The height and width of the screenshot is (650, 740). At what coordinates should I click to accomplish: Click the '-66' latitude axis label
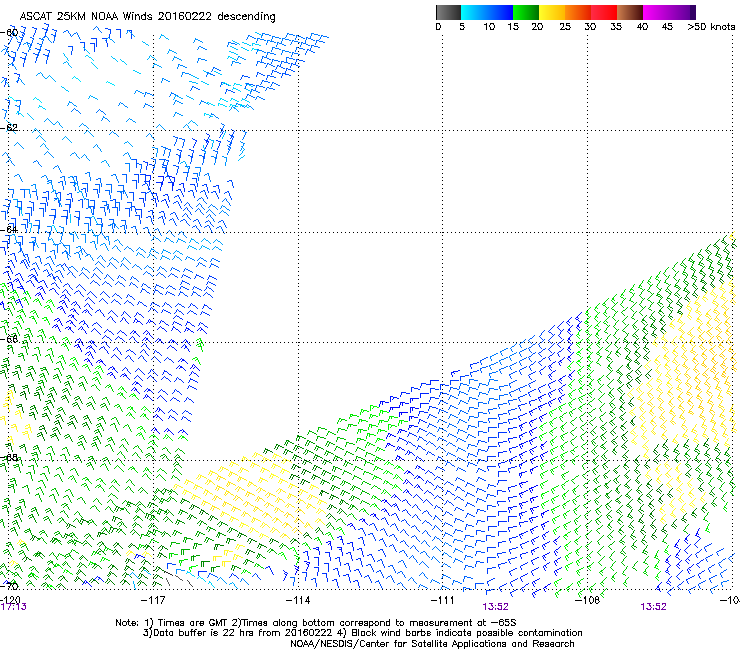point(9,339)
